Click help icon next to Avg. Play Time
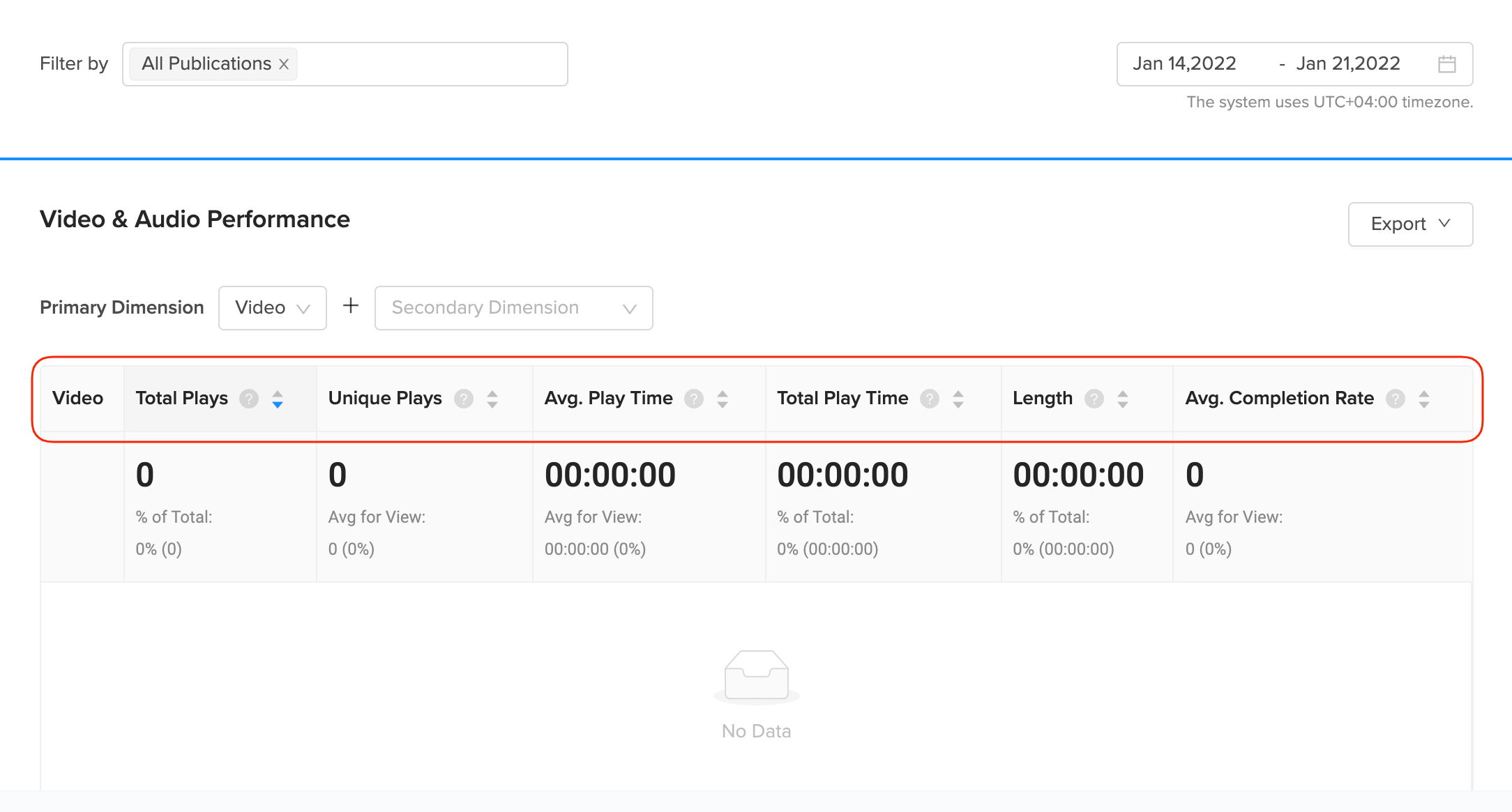This screenshot has height=812, width=1512. 694,399
